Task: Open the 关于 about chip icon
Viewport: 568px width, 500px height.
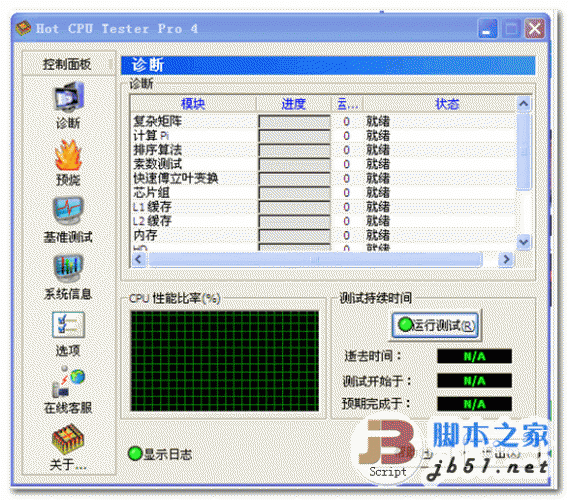Action: (x=68, y=439)
